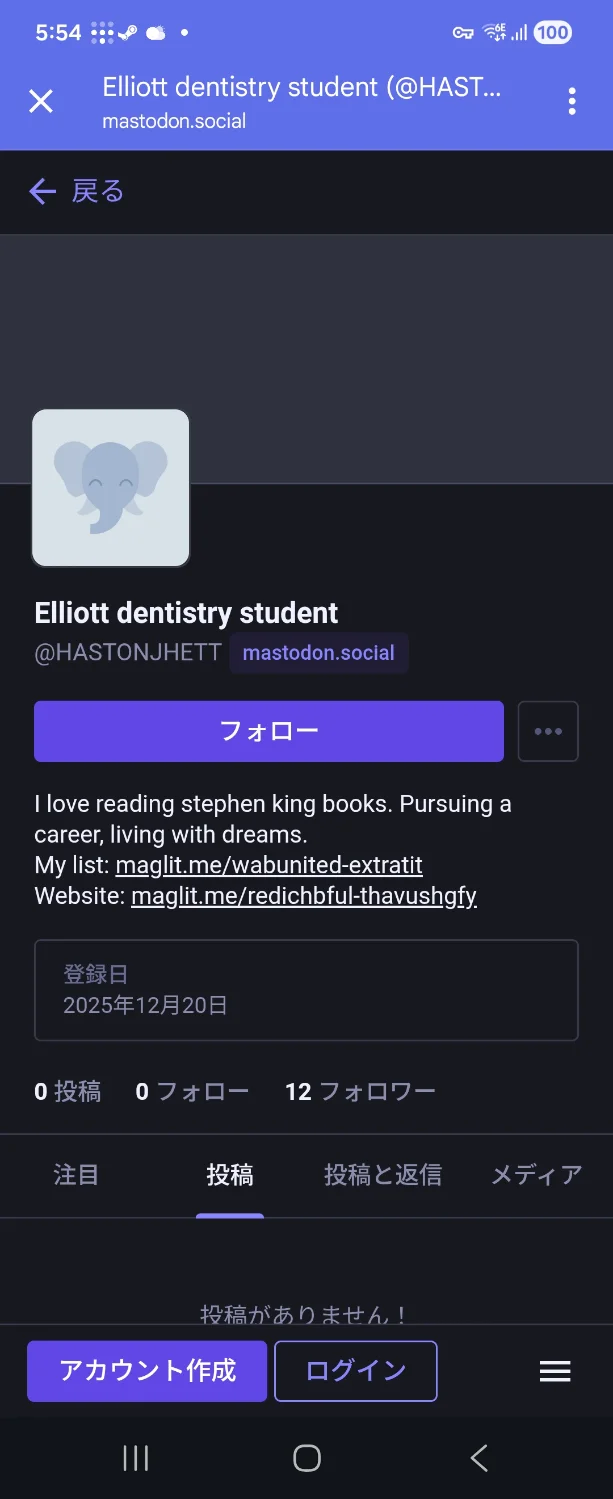Close the browser custom tab
Screen dimensions: 613x1499
click(x=41, y=101)
